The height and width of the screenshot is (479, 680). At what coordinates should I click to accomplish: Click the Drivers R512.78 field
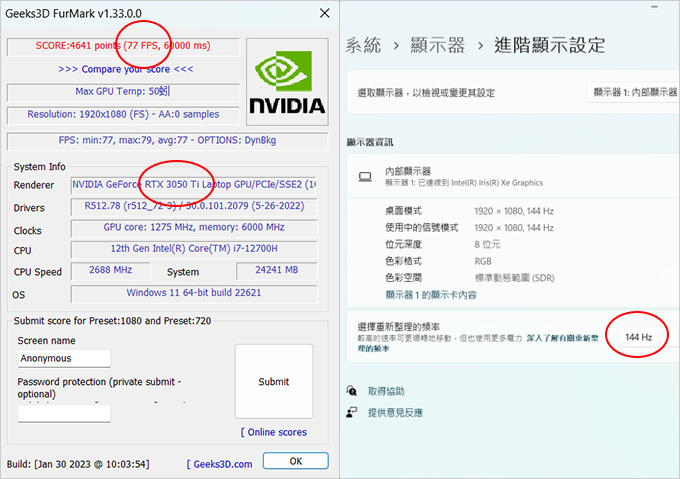coord(194,206)
